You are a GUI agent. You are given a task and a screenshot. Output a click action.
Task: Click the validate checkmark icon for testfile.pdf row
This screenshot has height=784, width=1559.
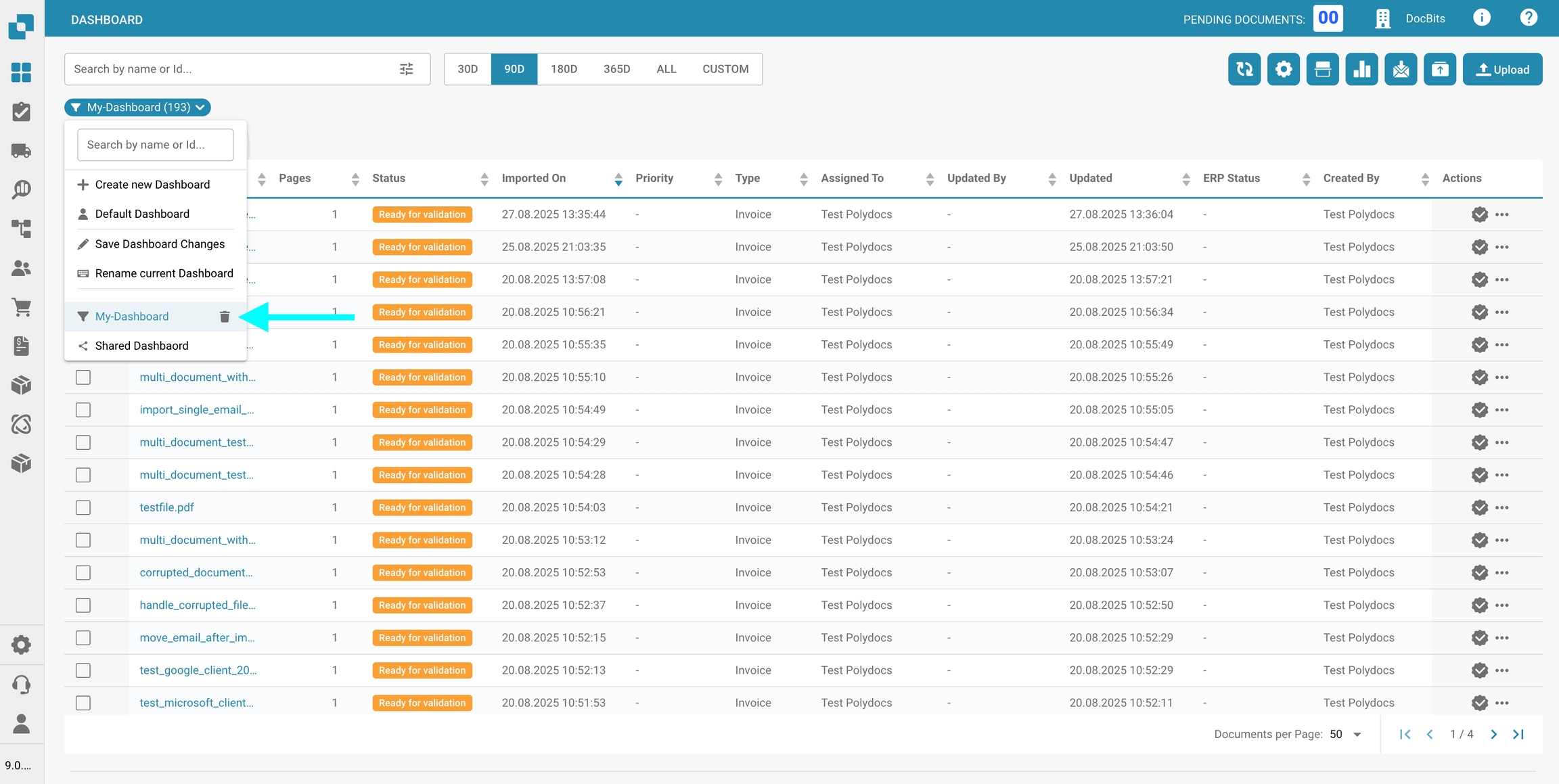click(x=1479, y=507)
